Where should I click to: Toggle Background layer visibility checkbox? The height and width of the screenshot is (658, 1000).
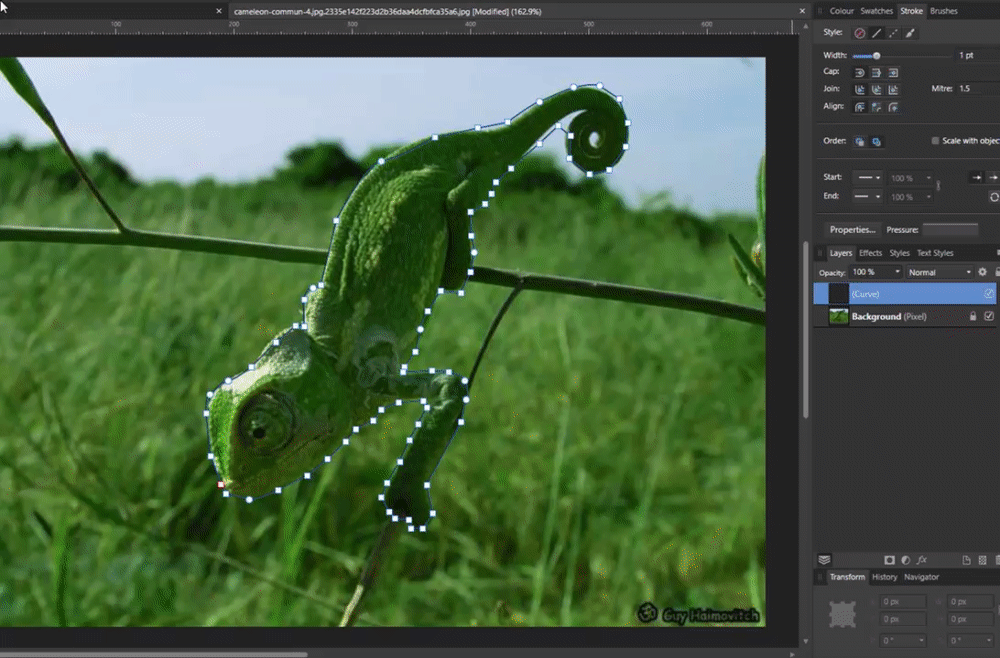point(988,316)
